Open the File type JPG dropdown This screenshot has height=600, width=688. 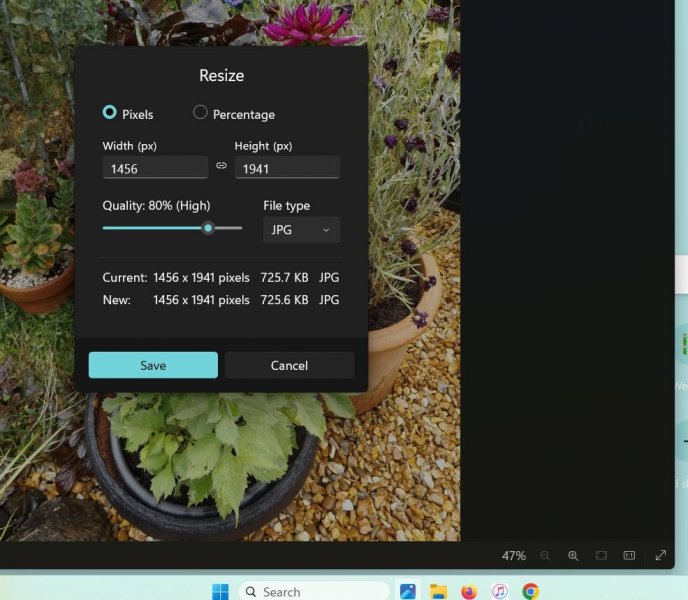(301, 230)
